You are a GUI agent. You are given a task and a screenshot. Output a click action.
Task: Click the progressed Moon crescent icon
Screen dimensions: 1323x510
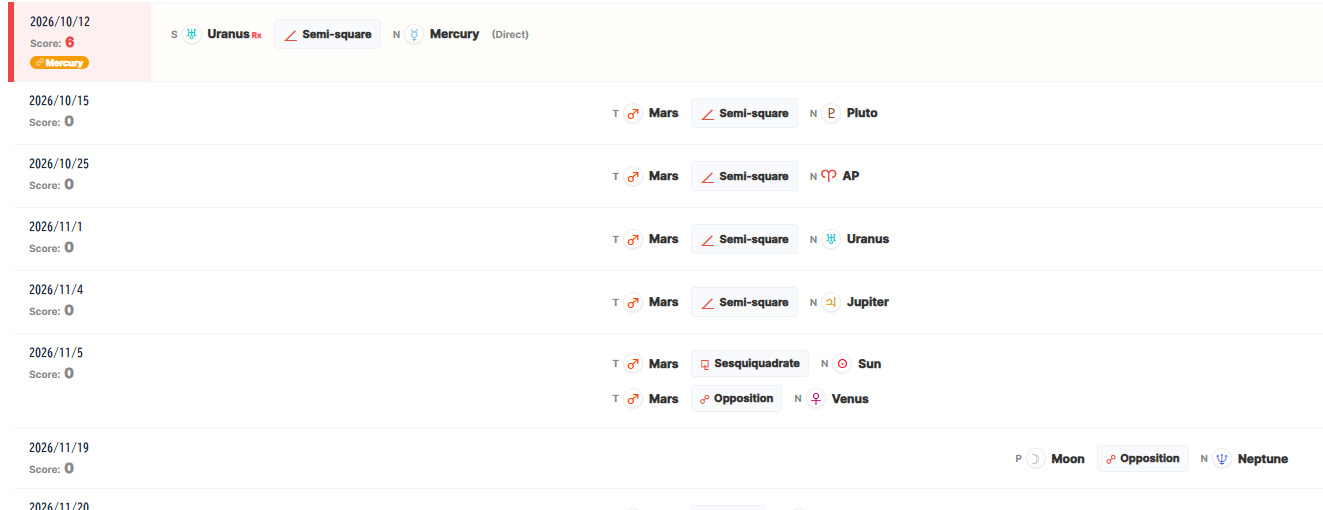(x=1036, y=459)
